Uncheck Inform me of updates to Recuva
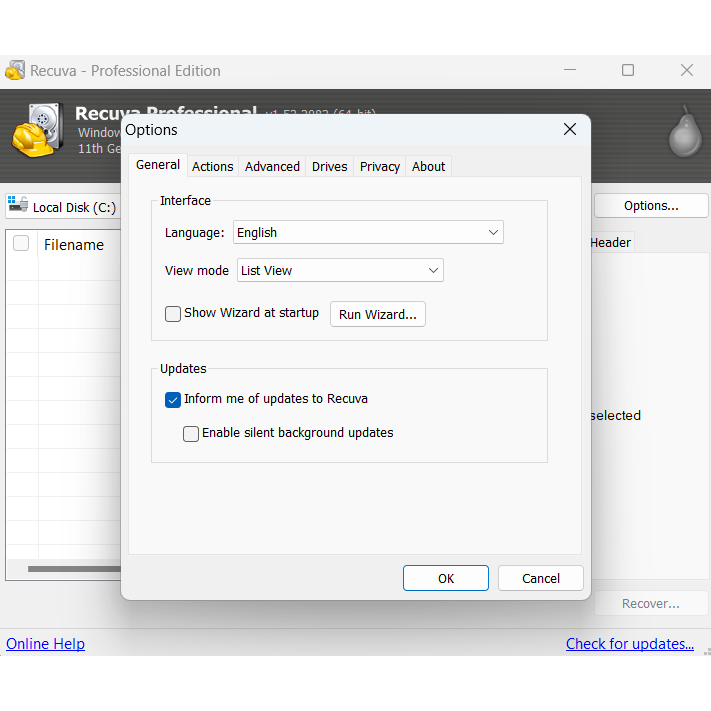 coord(173,399)
